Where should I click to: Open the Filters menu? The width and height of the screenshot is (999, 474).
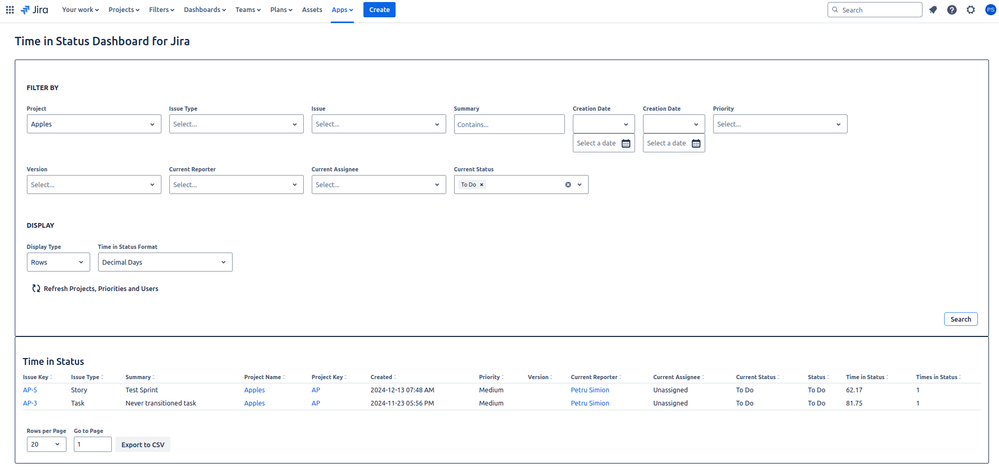tap(162, 10)
